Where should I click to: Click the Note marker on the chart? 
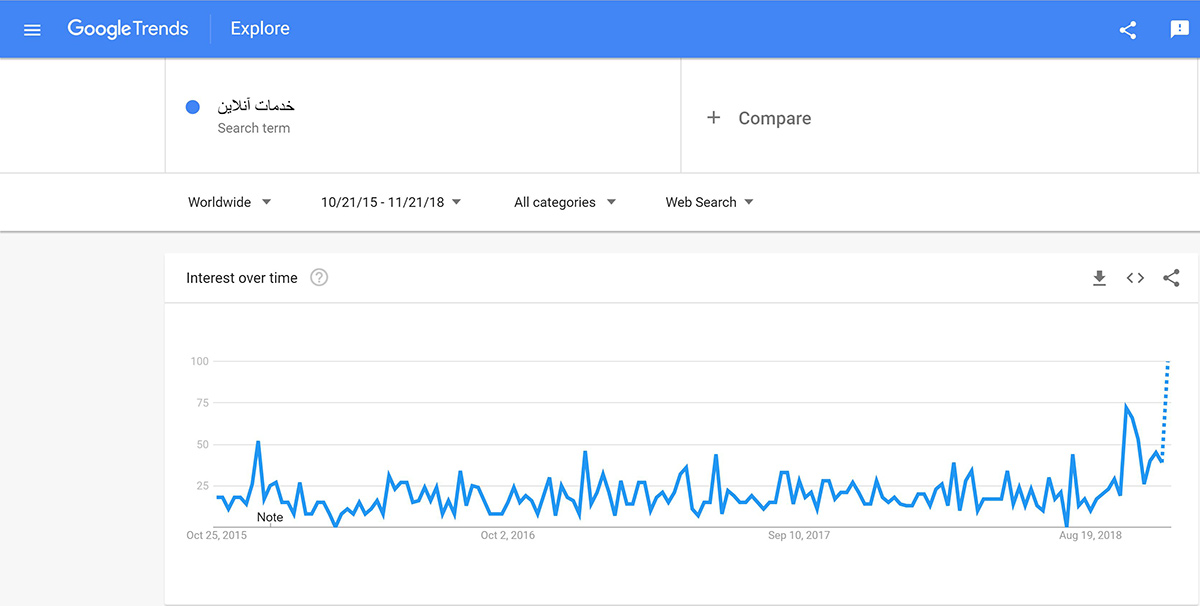[270, 517]
